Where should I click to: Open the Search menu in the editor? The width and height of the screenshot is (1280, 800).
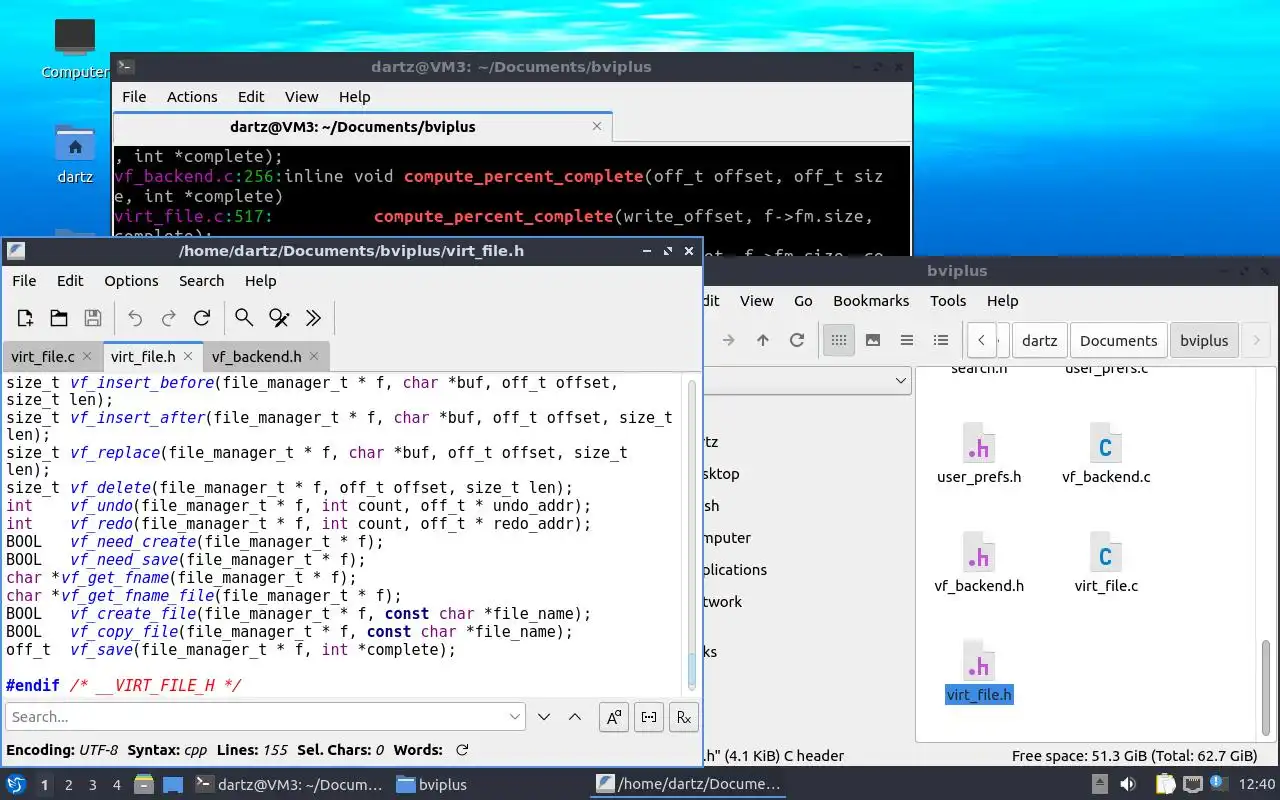[x=201, y=281]
